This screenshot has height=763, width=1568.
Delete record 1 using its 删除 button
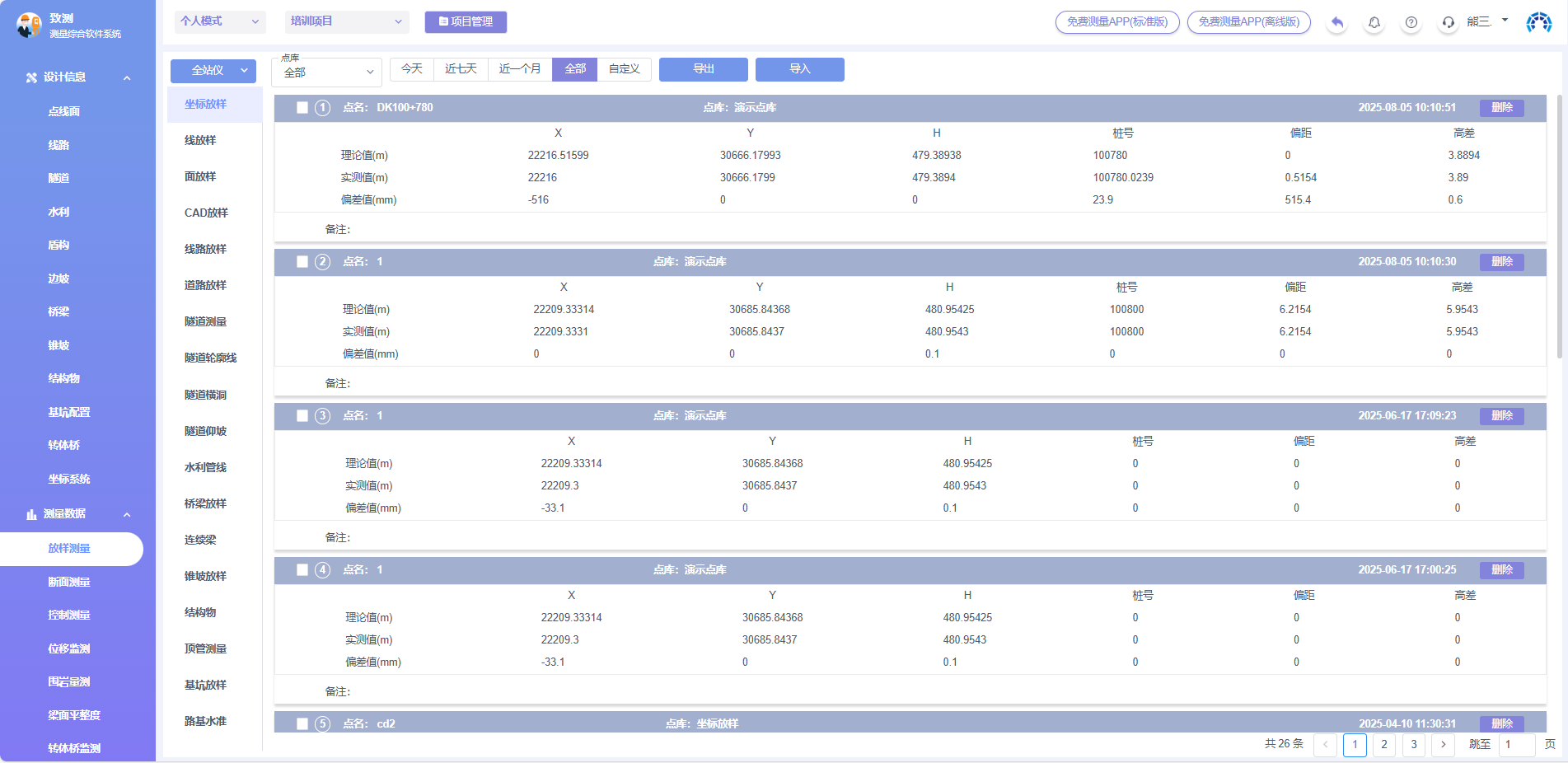tap(1501, 108)
